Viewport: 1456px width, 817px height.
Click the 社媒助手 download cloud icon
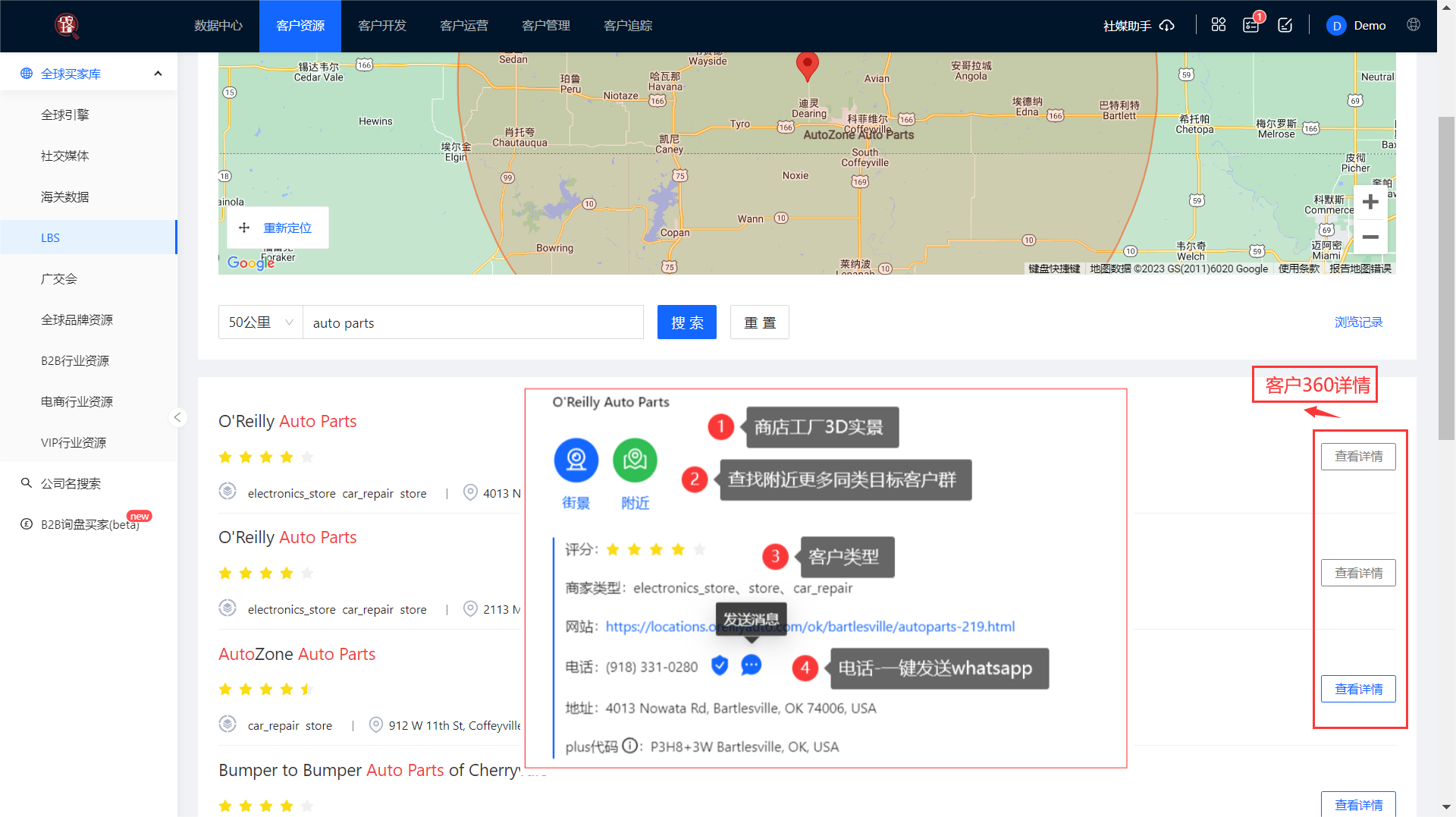point(1167,26)
